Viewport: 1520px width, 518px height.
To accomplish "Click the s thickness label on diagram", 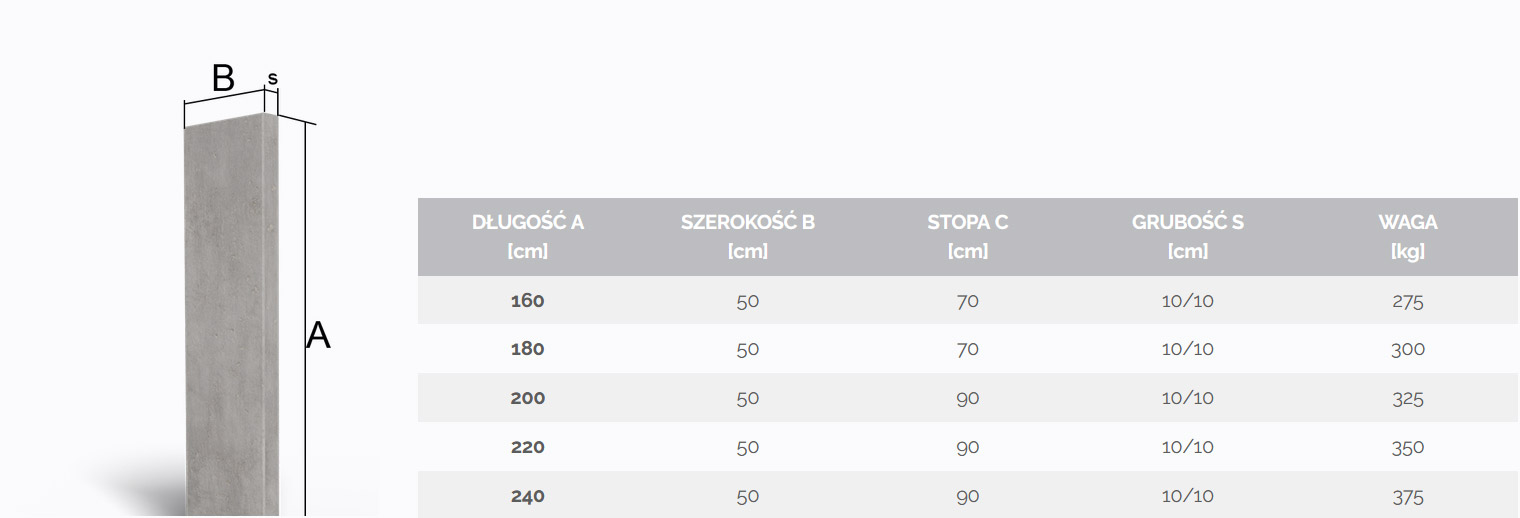I will 272,78.
